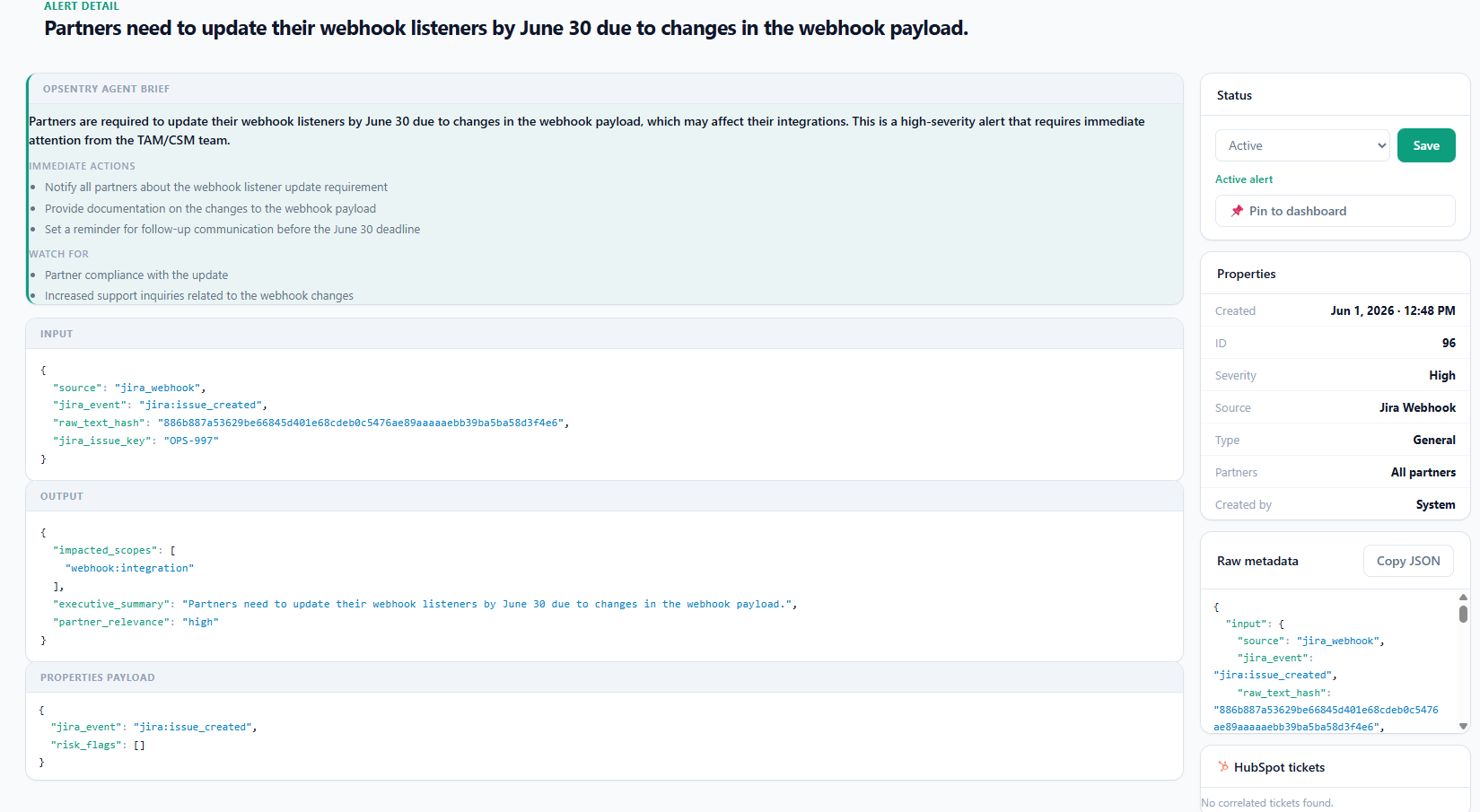The width and height of the screenshot is (1480, 812).
Task: Click the "OPS-997" issue key value
Action: click(191, 441)
